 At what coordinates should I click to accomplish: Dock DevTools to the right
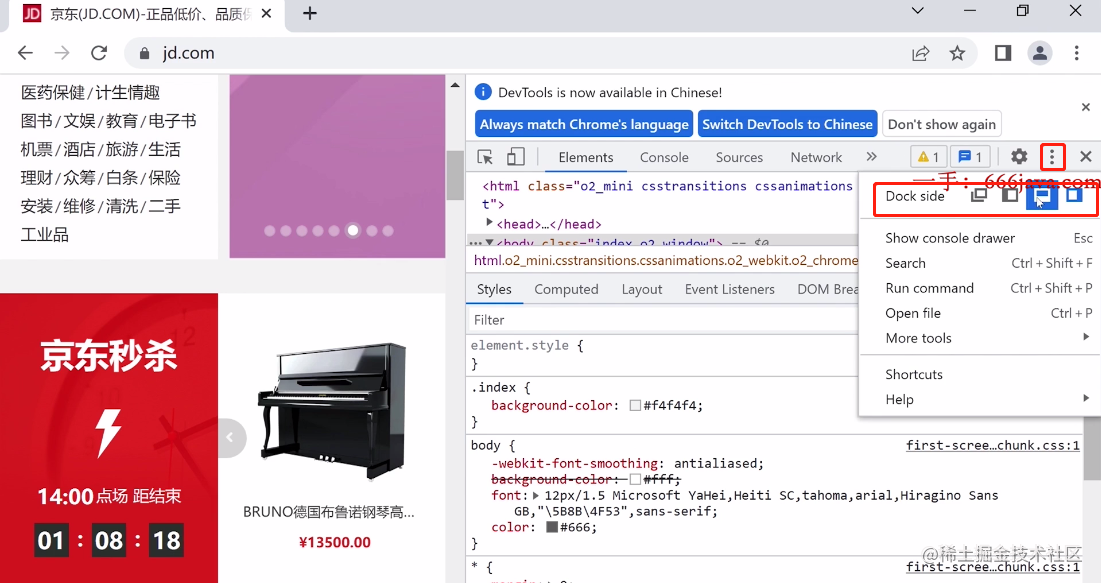1074,195
